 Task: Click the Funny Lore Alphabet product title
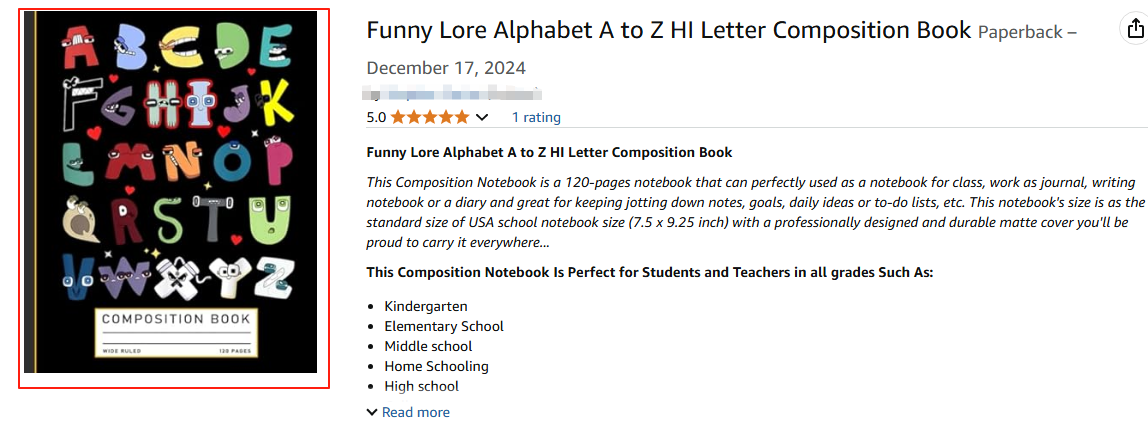click(668, 30)
